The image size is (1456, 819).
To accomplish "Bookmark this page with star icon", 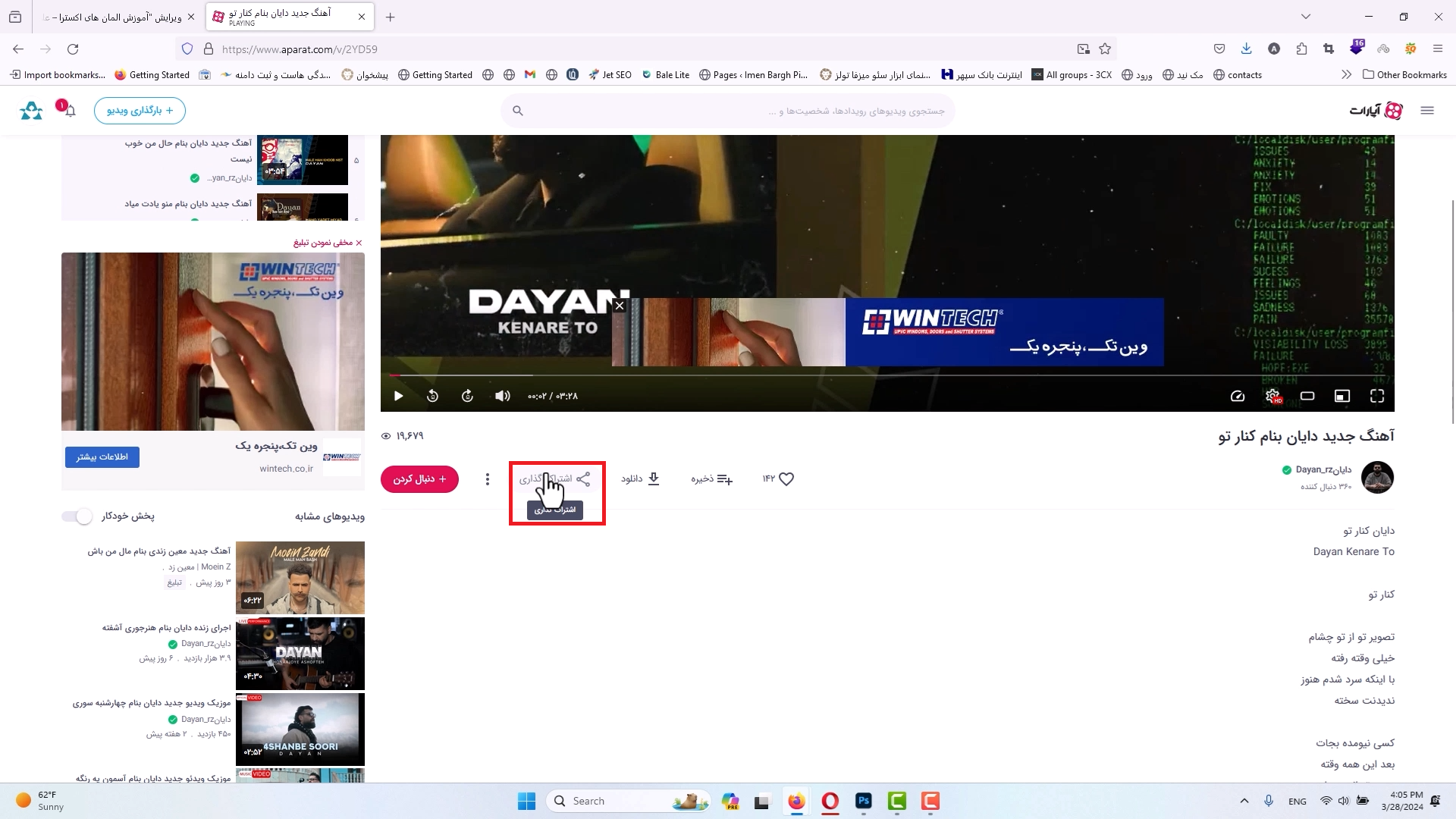I will [x=1105, y=49].
